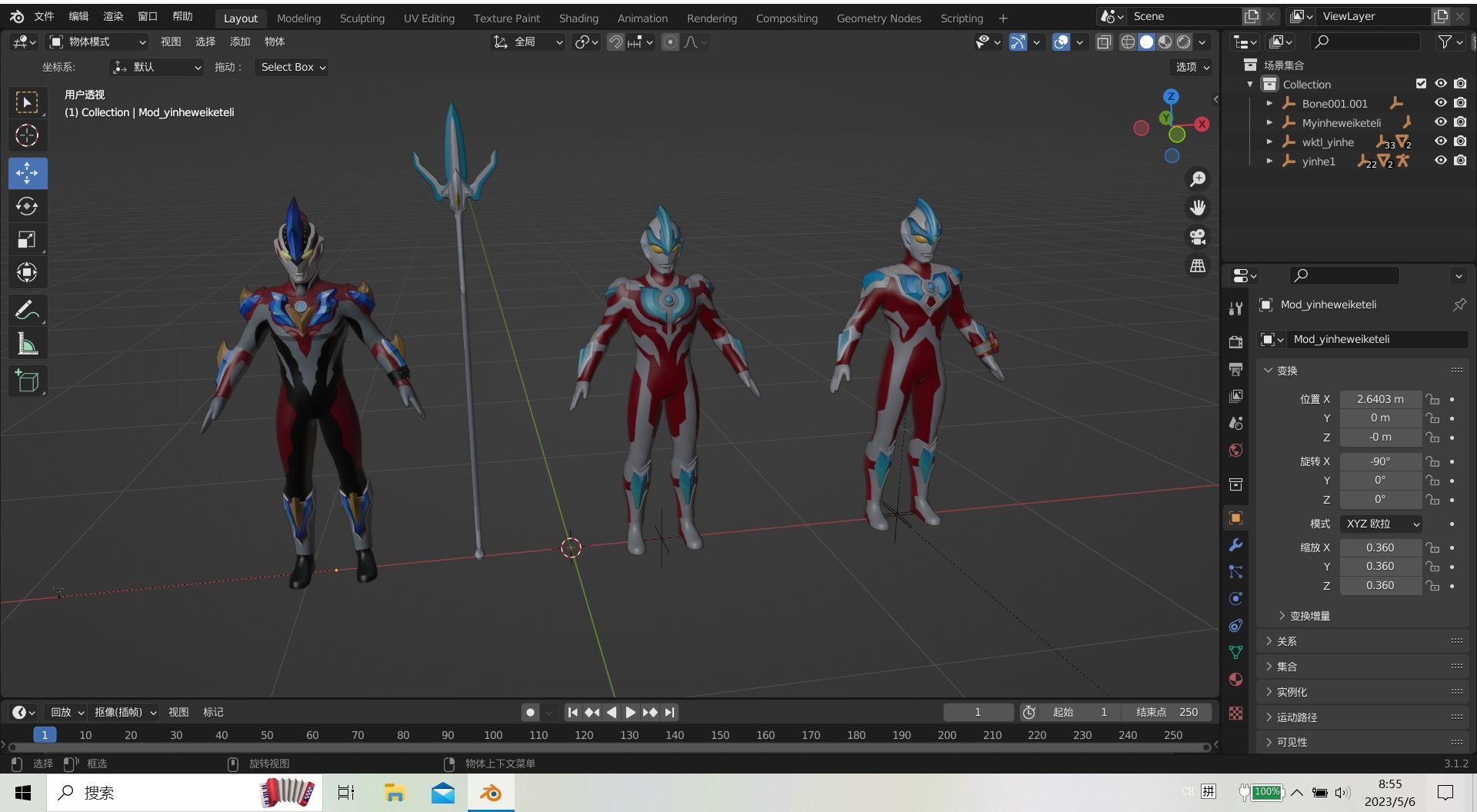Click the 位置 X value field
The image size is (1477, 812).
(1380, 399)
